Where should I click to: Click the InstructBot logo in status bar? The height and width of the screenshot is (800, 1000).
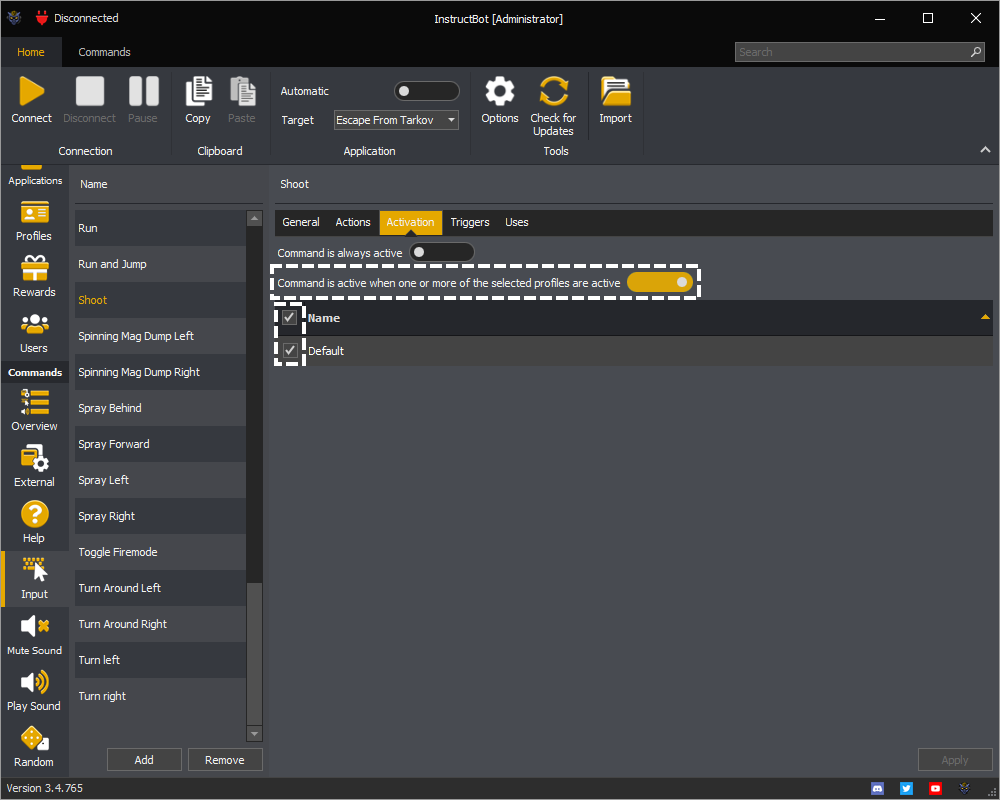point(964,789)
